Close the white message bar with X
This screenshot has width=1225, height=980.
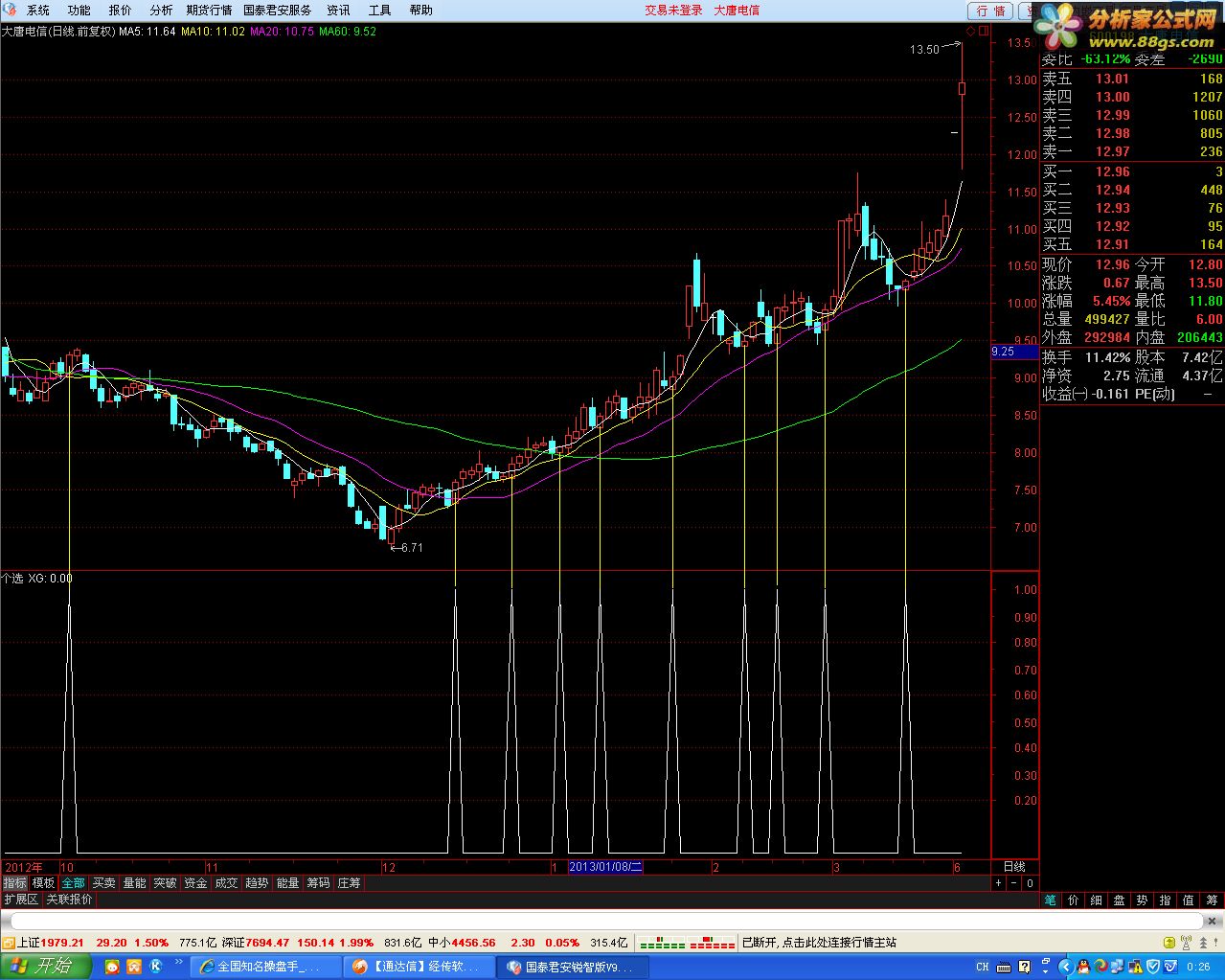pyautogui.click(x=1213, y=921)
